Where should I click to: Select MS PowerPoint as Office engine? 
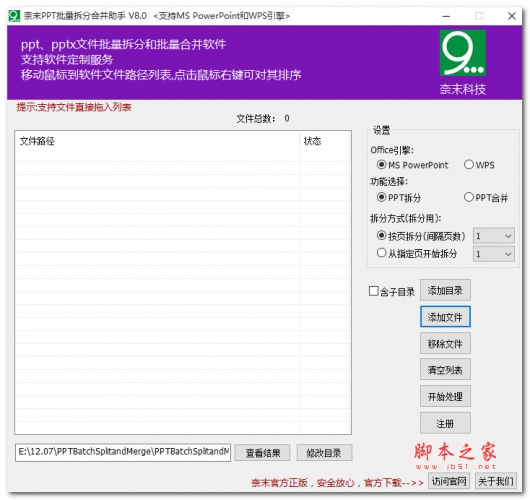point(412,165)
